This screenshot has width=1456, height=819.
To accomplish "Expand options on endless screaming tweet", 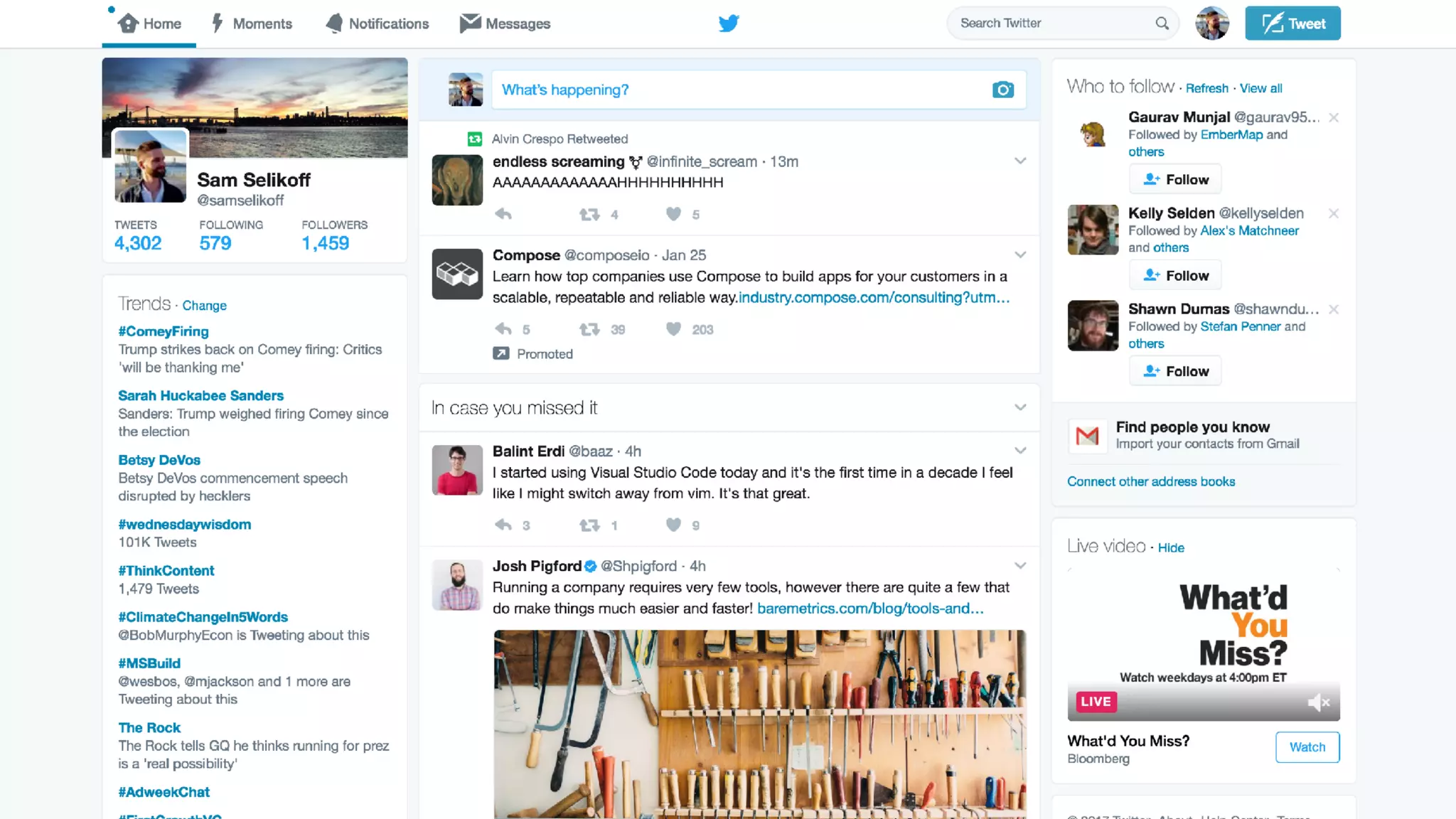I will pos(1020,161).
